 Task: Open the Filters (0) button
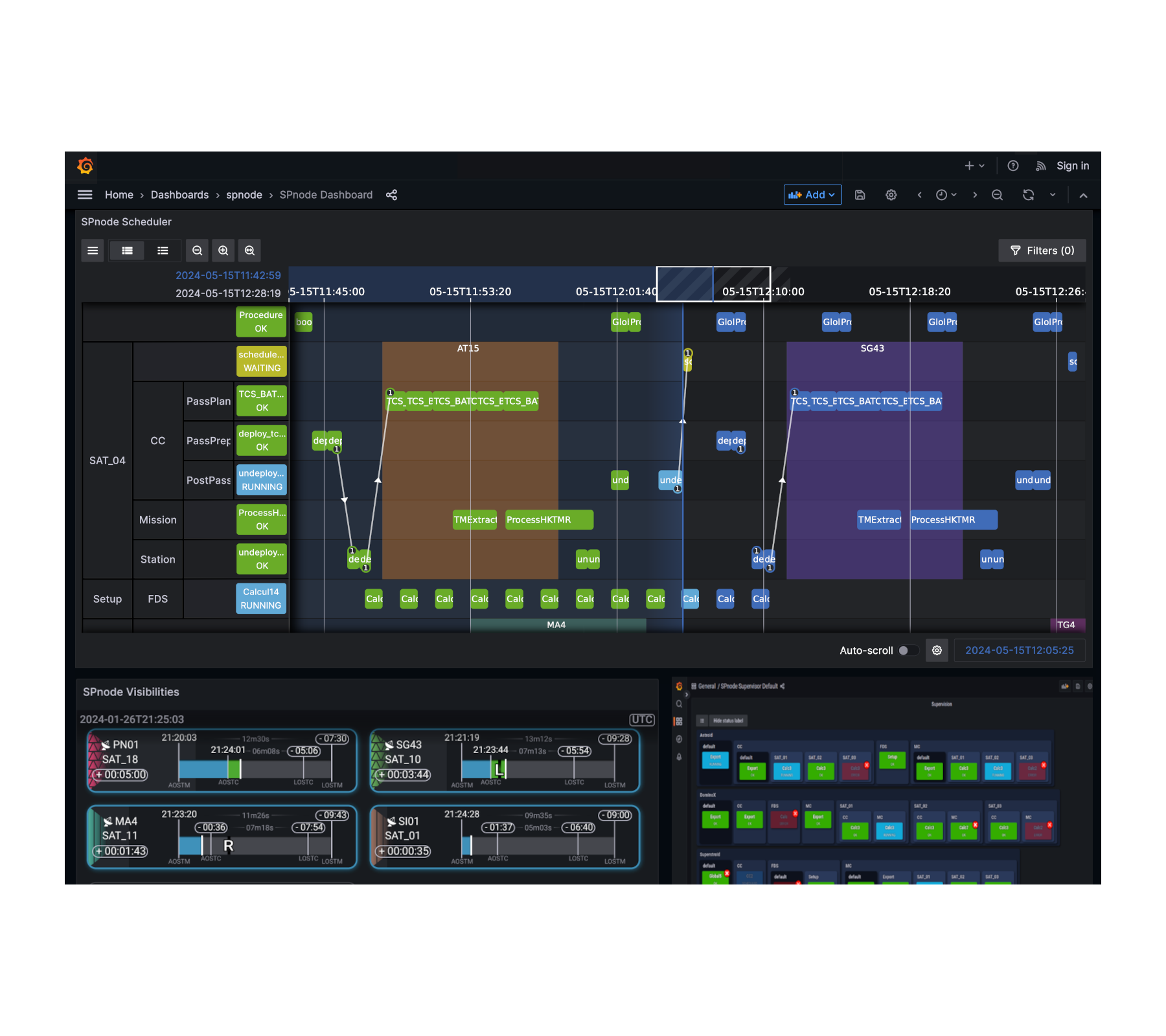1042,251
